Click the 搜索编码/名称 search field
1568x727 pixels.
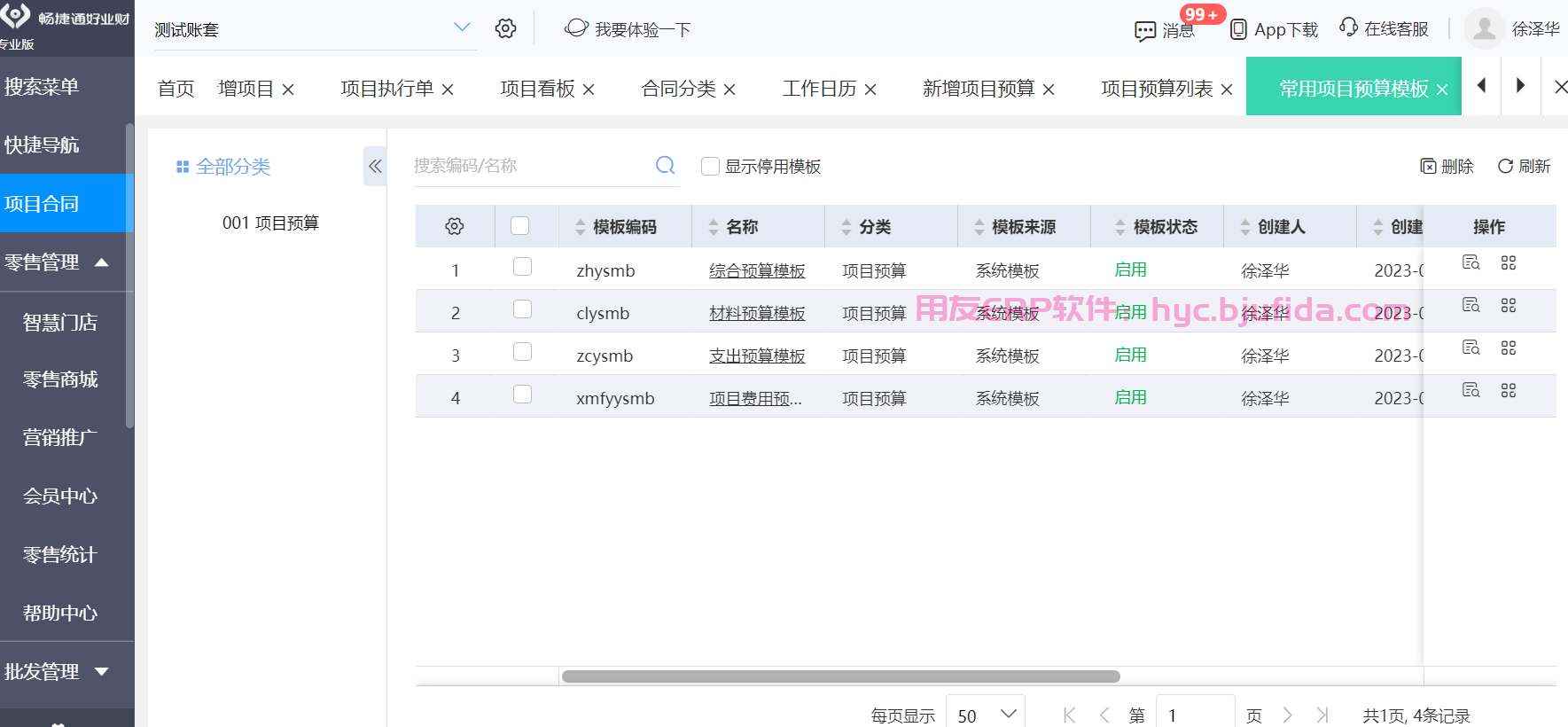[532, 166]
